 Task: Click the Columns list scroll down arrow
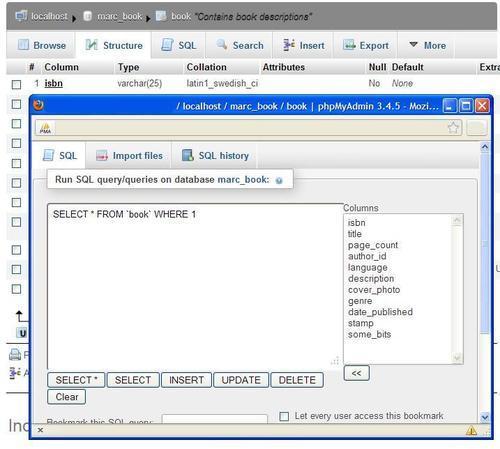click(457, 358)
